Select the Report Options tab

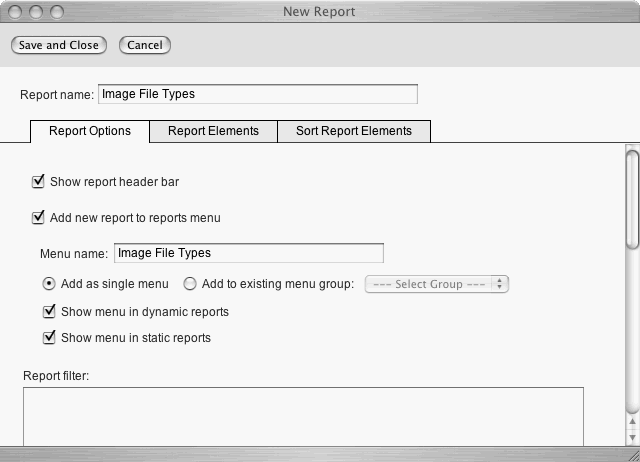coord(90,131)
